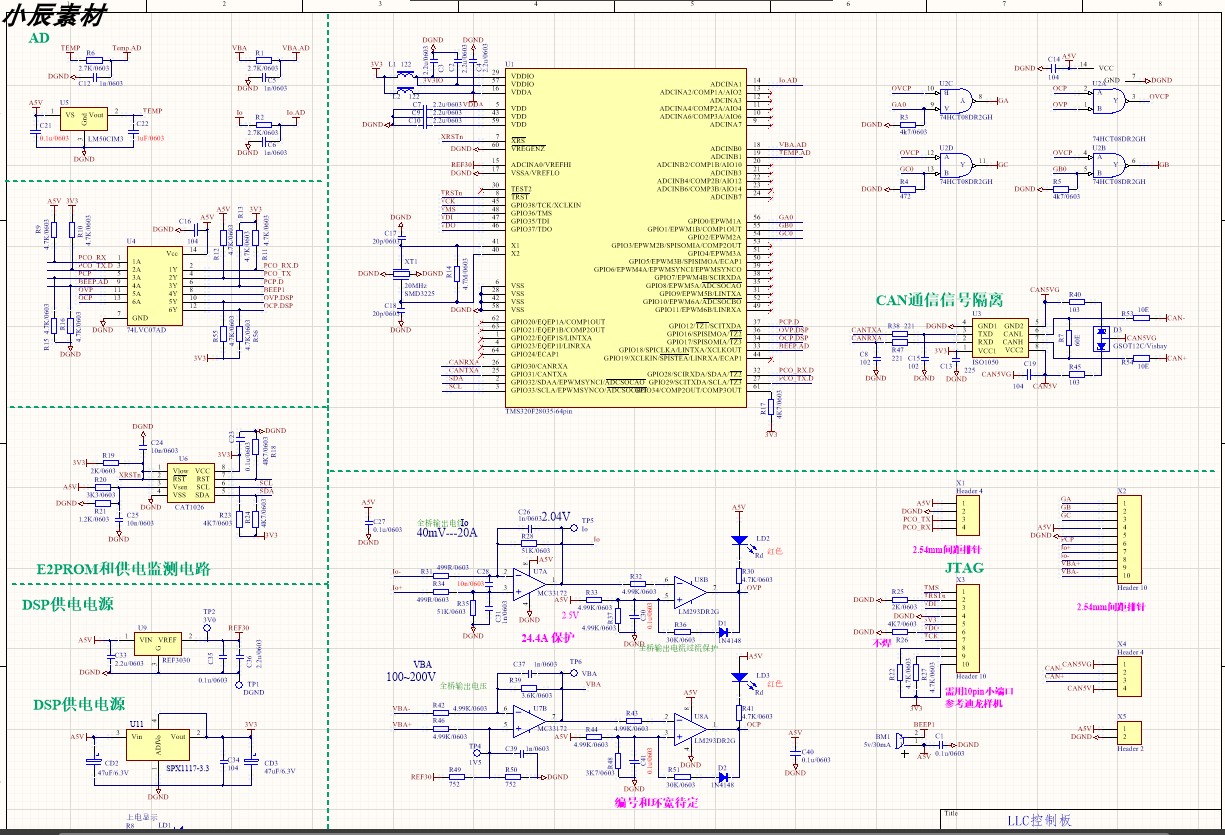Screen dimensions: 1225x835
Task: Select the LLC控制板 title block text
Action: click(x=1040, y=820)
